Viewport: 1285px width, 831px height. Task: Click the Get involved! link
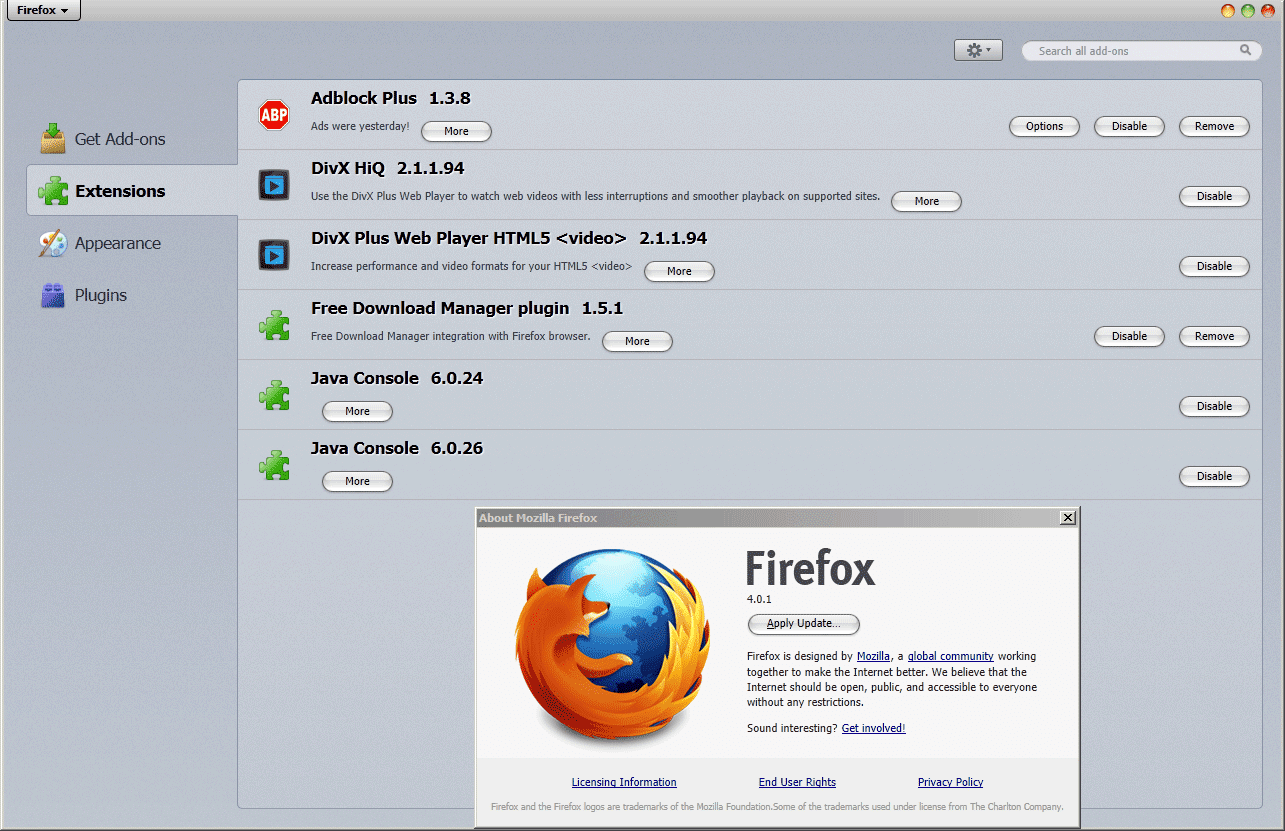(873, 728)
